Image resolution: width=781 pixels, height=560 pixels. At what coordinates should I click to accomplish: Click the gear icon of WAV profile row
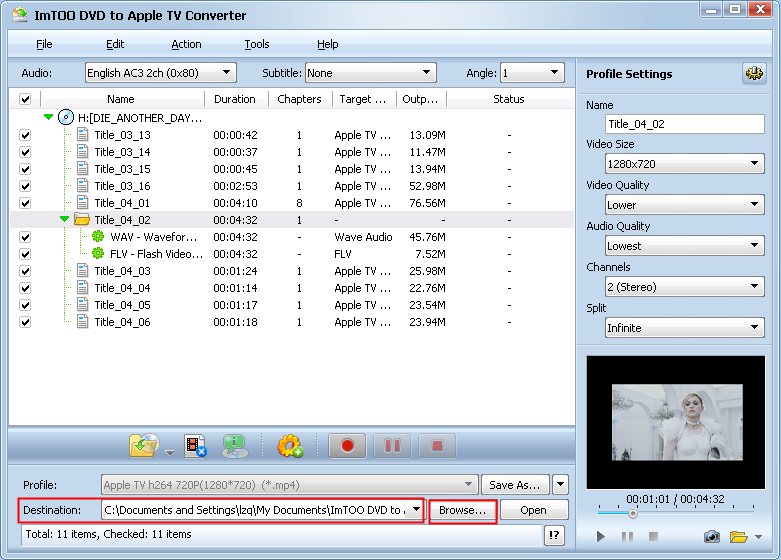(98, 236)
